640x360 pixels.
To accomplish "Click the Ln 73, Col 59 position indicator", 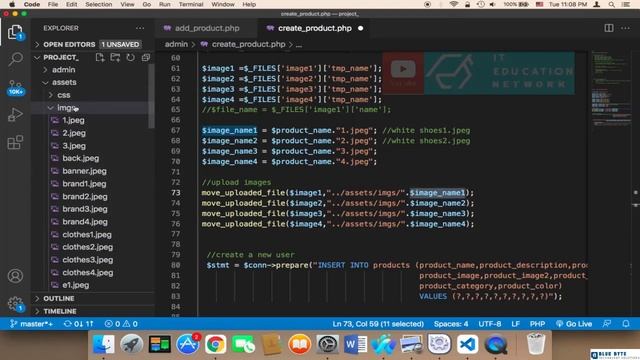I will pyautogui.click(x=378, y=324).
